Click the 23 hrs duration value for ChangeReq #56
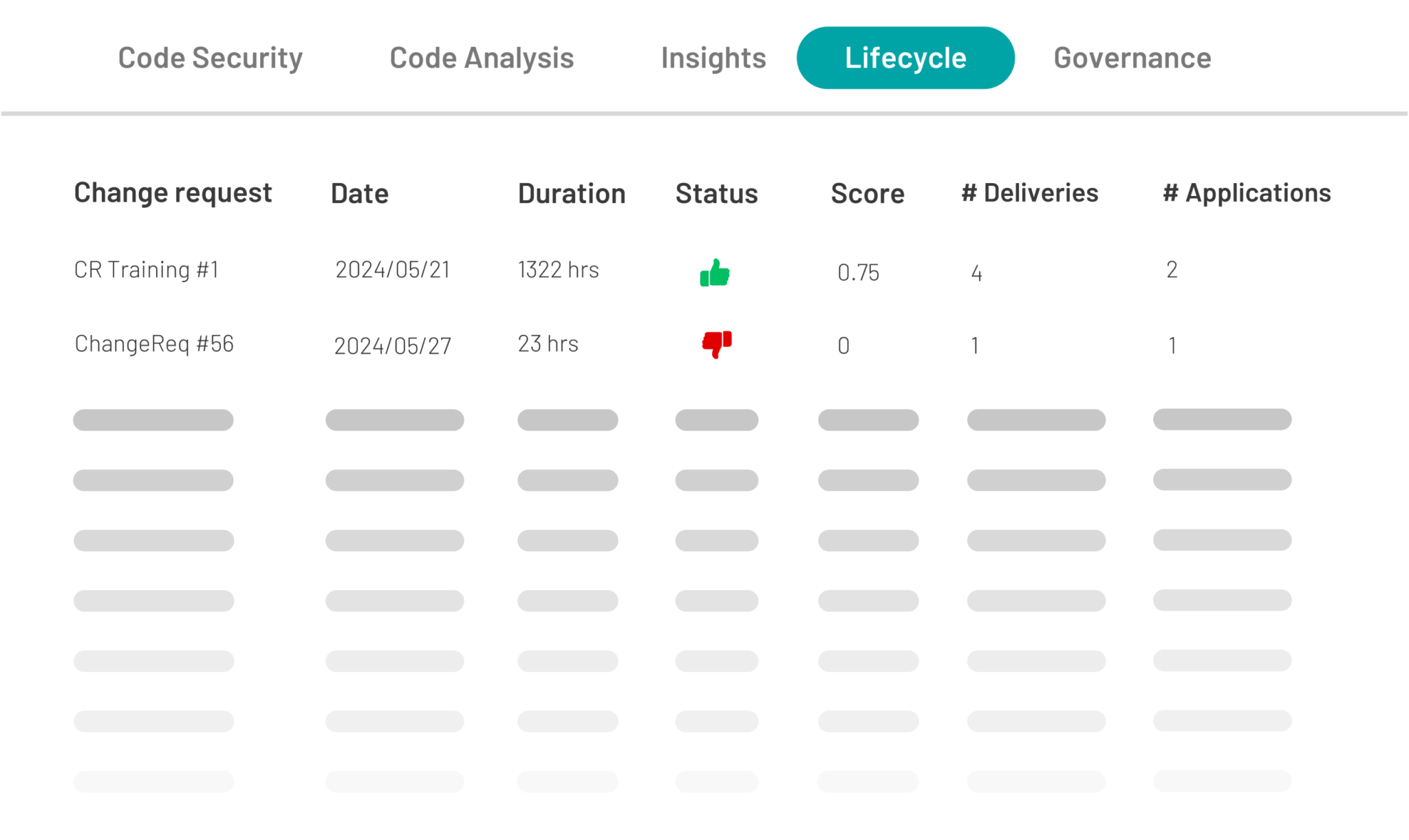The height and width of the screenshot is (840, 1409). click(548, 343)
